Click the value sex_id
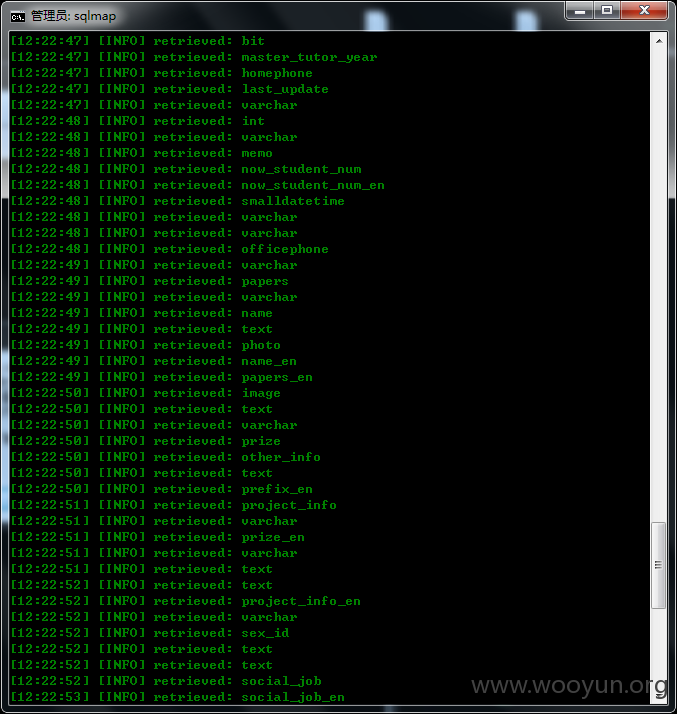 pos(265,633)
